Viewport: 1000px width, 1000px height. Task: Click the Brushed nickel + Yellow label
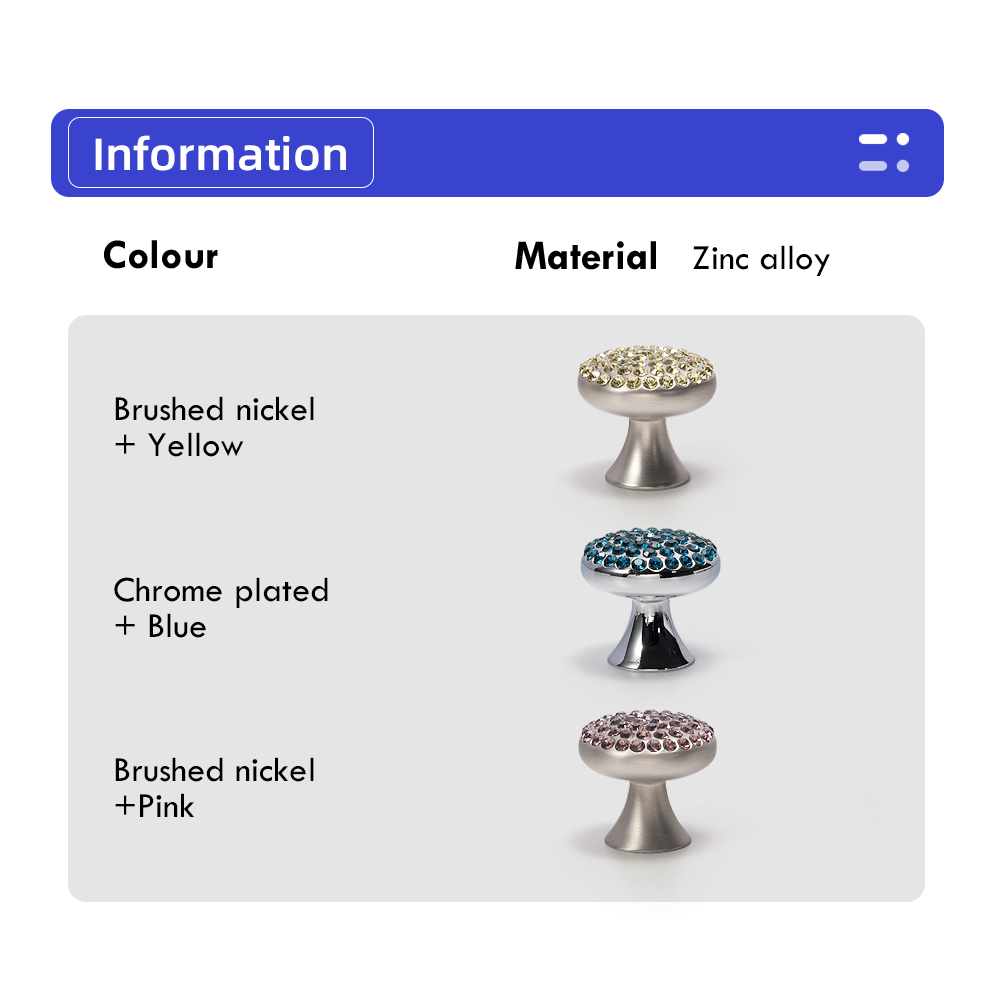214,427
